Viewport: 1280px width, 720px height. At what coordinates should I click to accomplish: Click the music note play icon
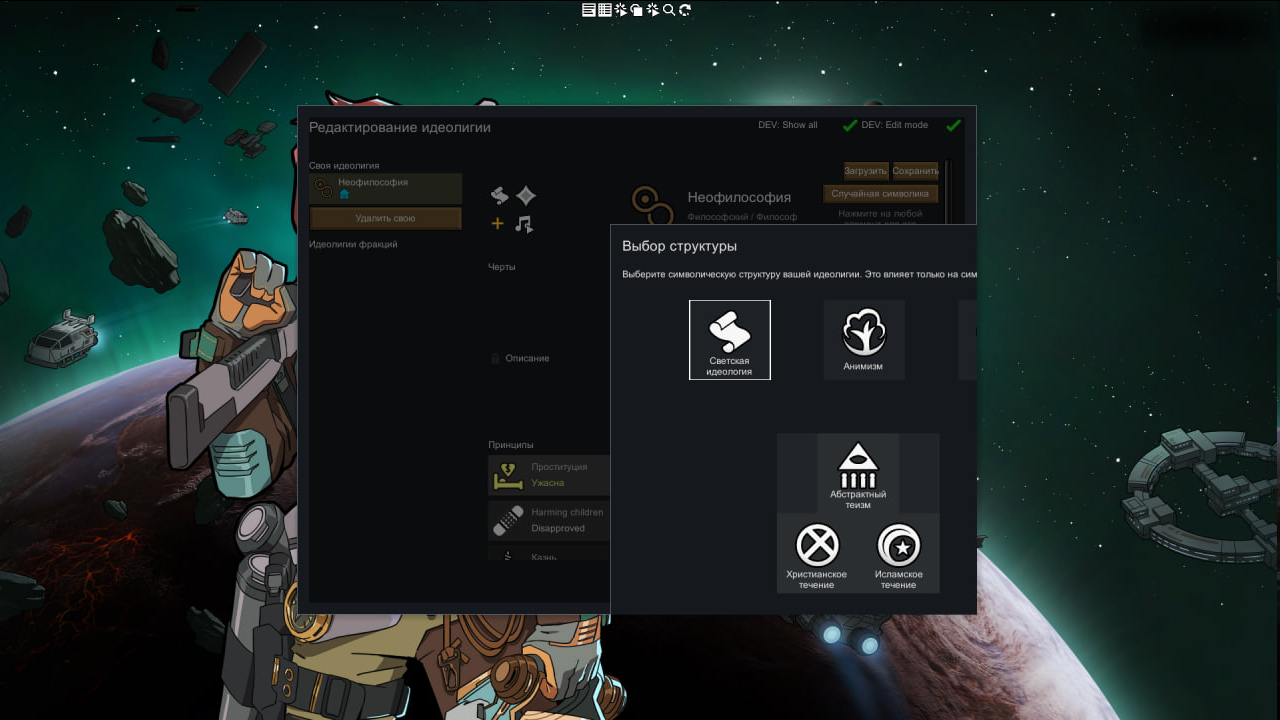point(524,224)
